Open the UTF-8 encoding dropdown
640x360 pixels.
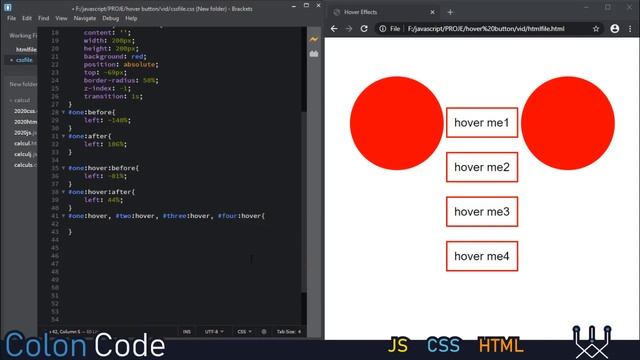click(x=214, y=332)
